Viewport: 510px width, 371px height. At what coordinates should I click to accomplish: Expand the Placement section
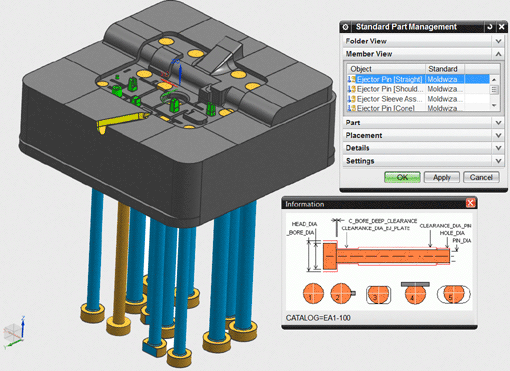tap(498, 135)
